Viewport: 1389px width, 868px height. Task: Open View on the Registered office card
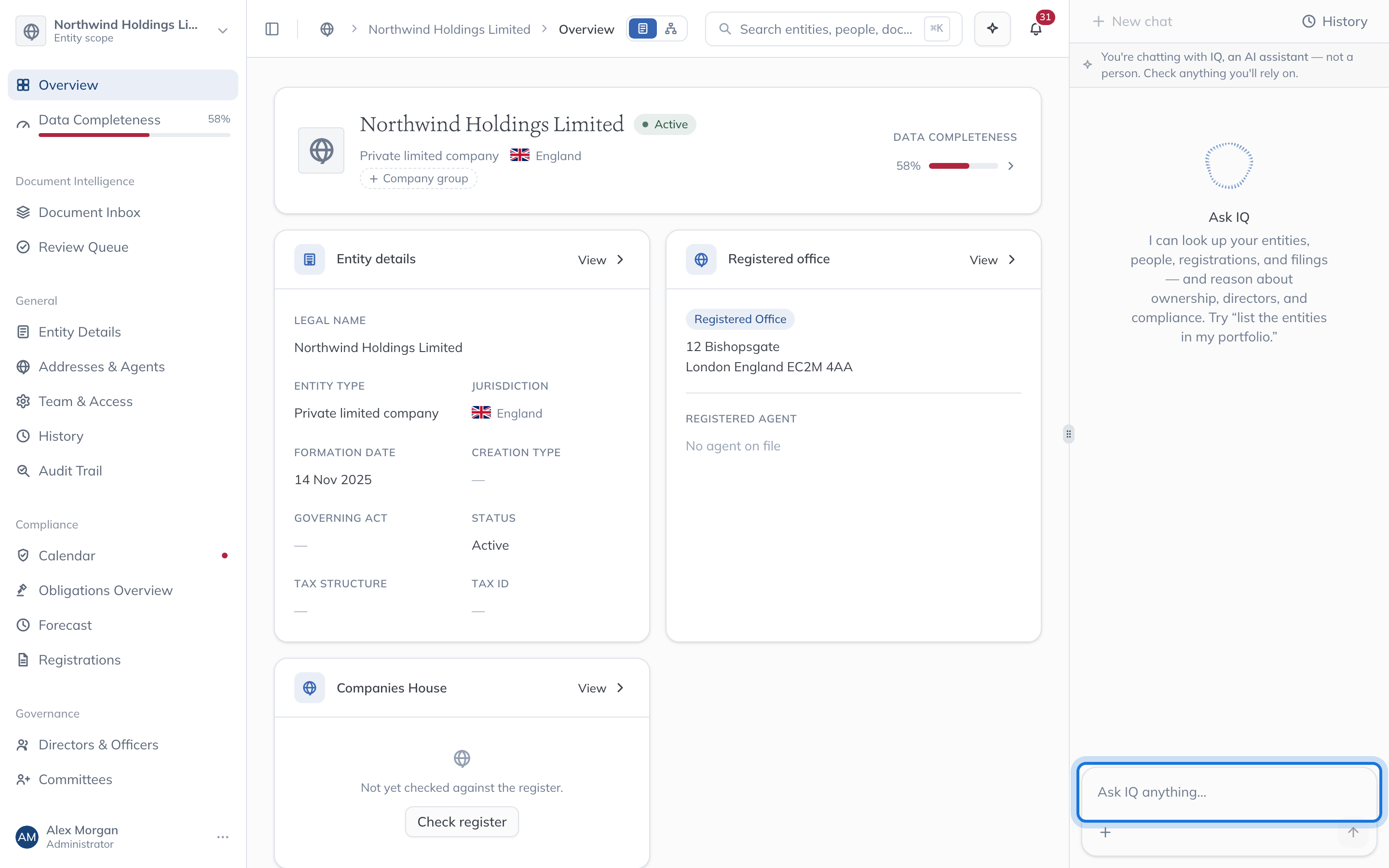click(x=993, y=260)
